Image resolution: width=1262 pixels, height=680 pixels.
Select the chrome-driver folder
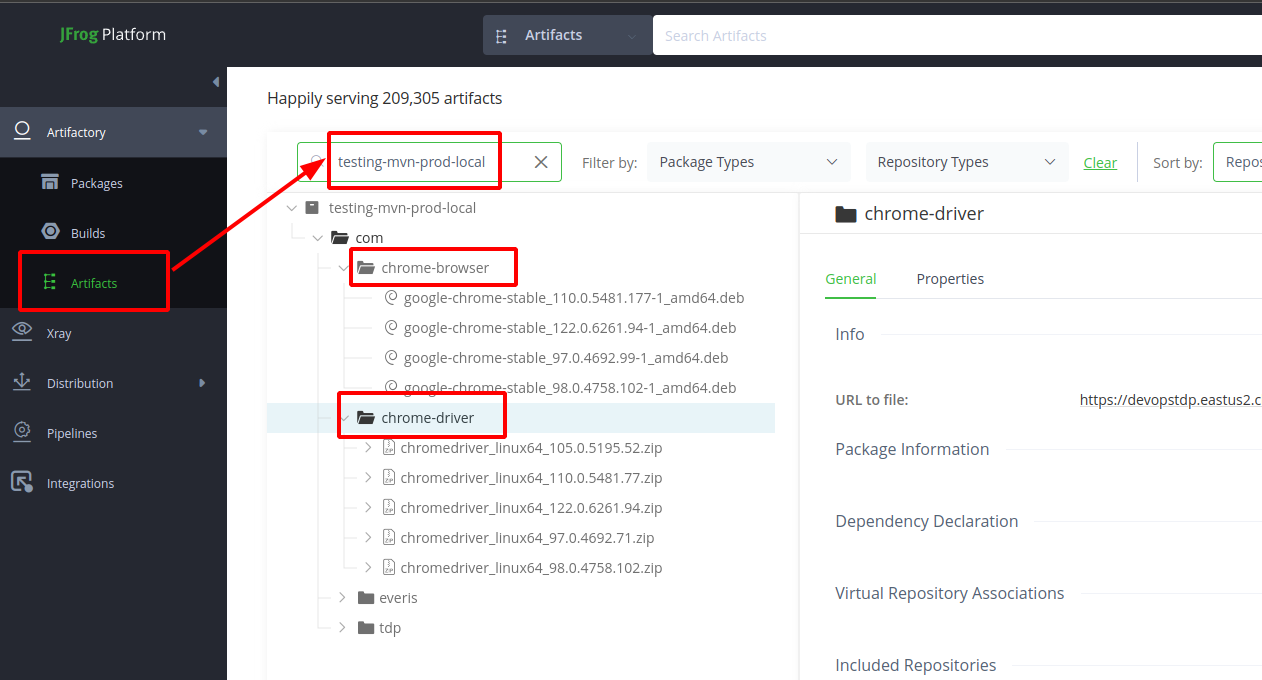coord(428,418)
